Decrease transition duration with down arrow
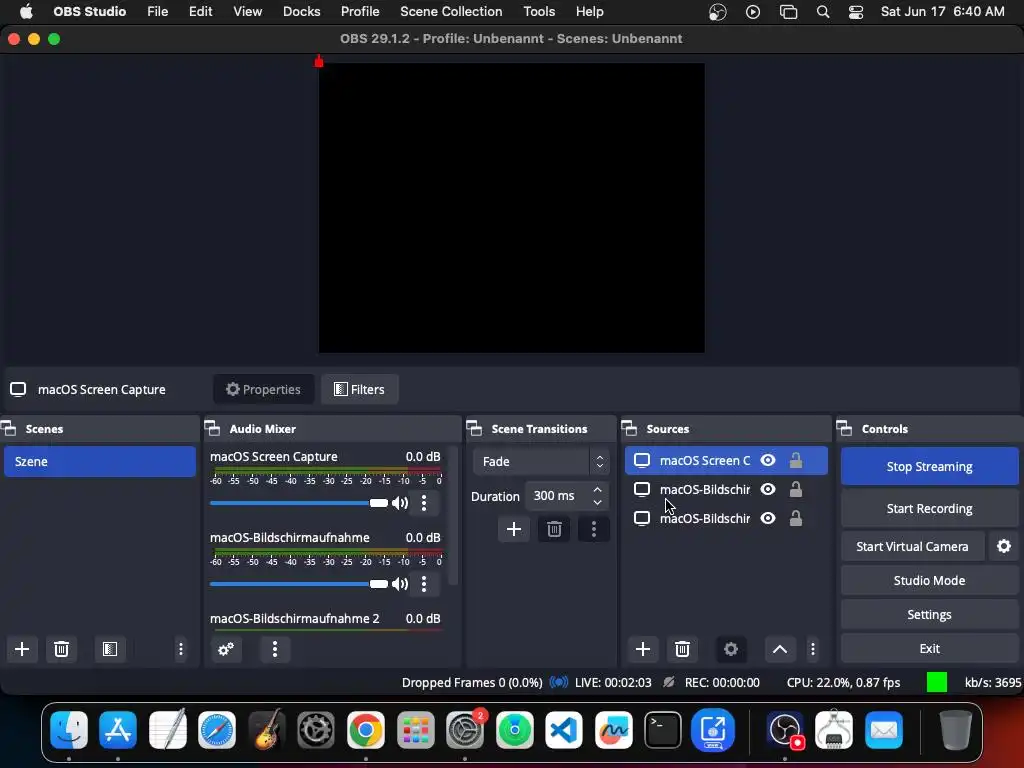 597,502
